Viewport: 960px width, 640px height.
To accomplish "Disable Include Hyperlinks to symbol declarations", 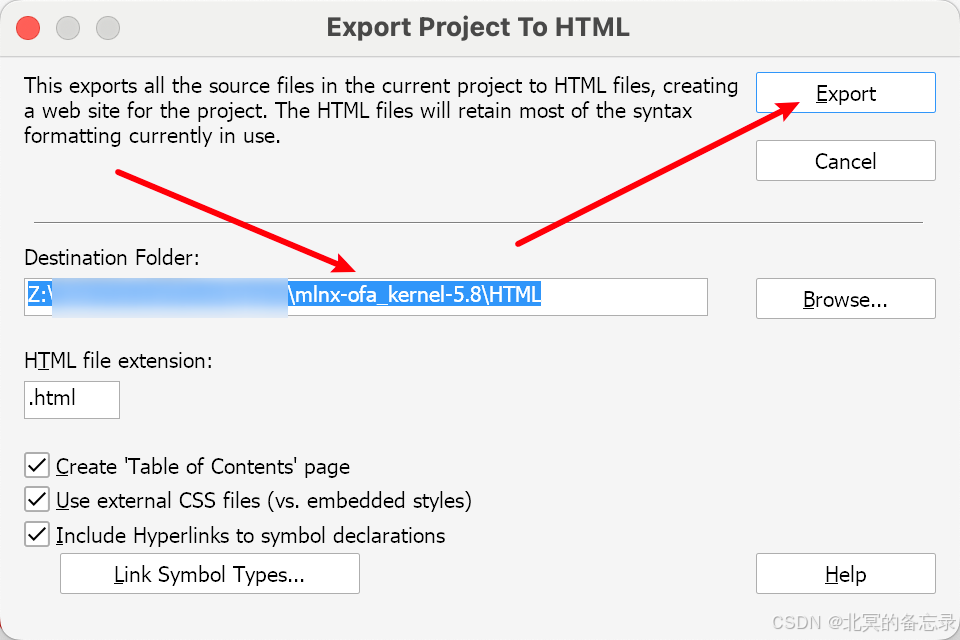I will click(37, 535).
